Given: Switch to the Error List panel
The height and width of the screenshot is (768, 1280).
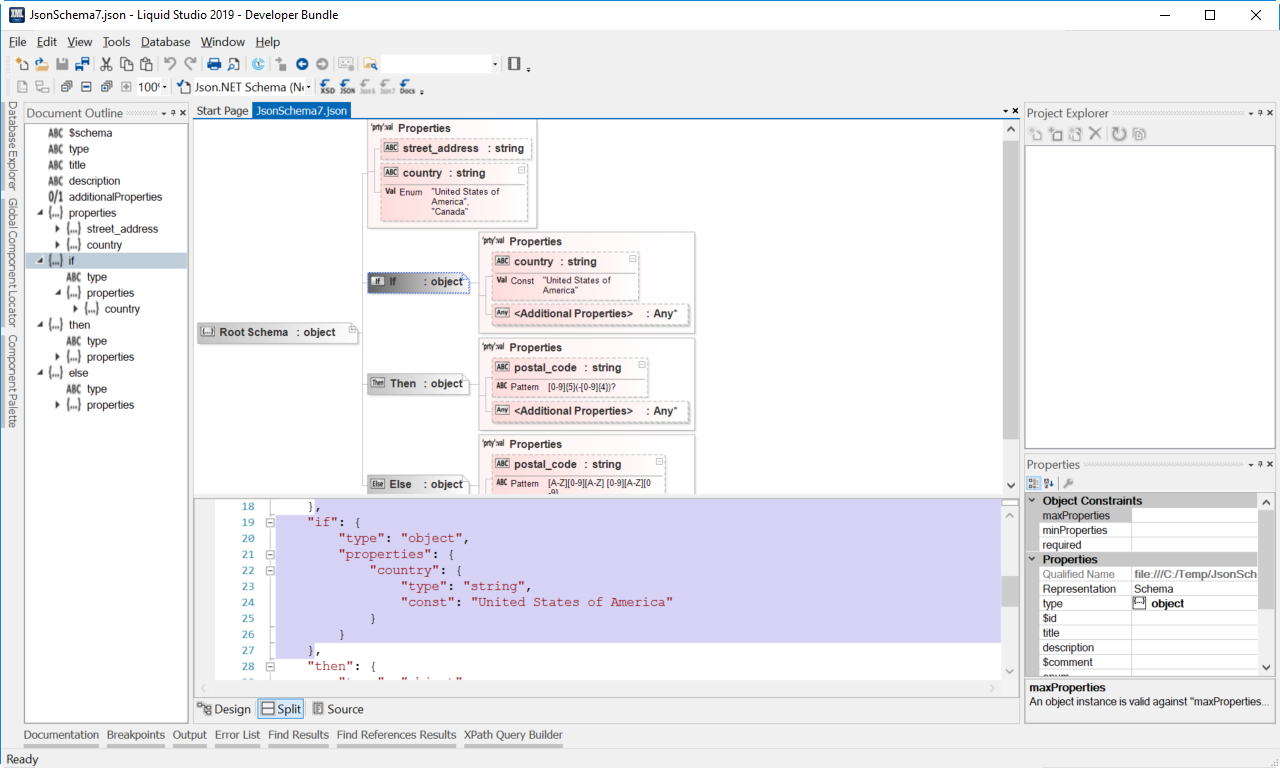Looking at the screenshot, I should pyautogui.click(x=236, y=735).
